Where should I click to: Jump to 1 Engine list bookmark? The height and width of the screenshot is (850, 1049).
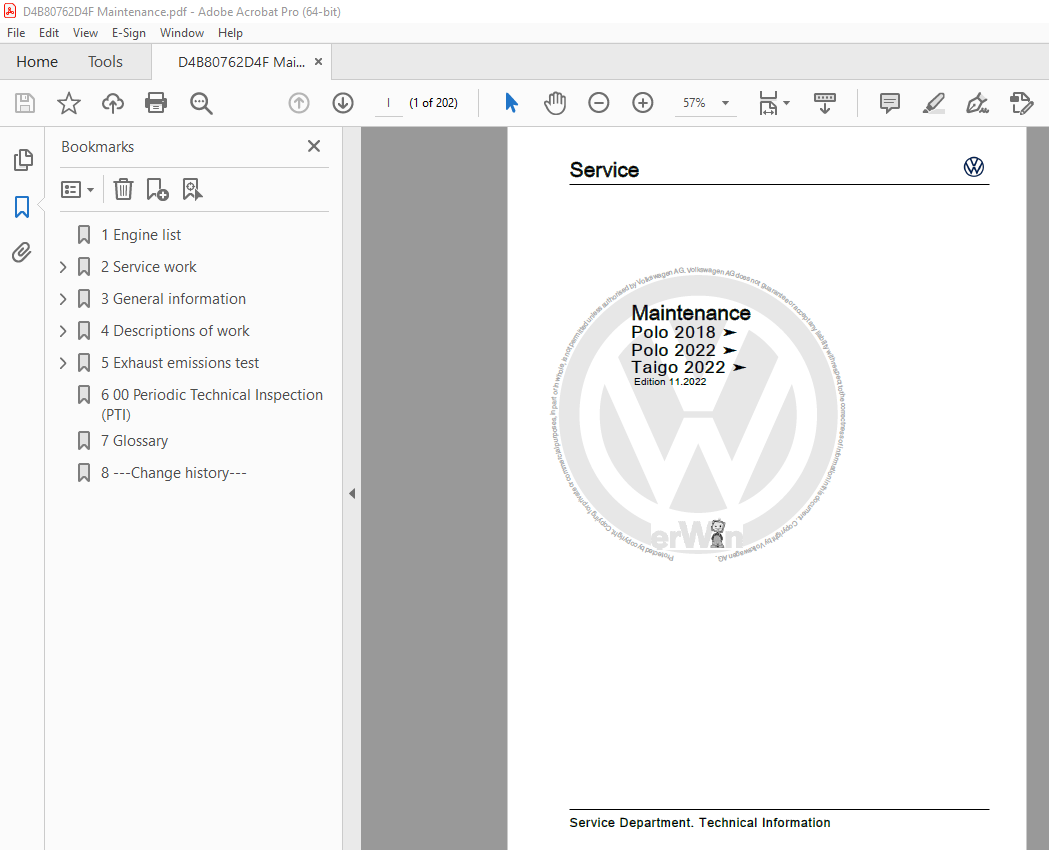[140, 235]
